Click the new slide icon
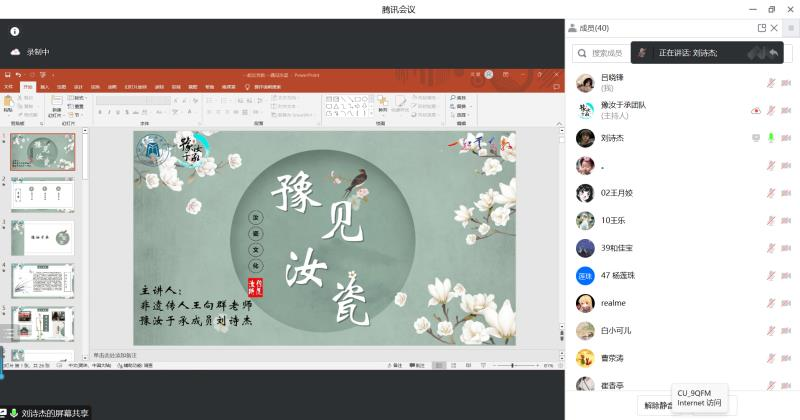The width and height of the screenshot is (800, 420). tap(57, 103)
